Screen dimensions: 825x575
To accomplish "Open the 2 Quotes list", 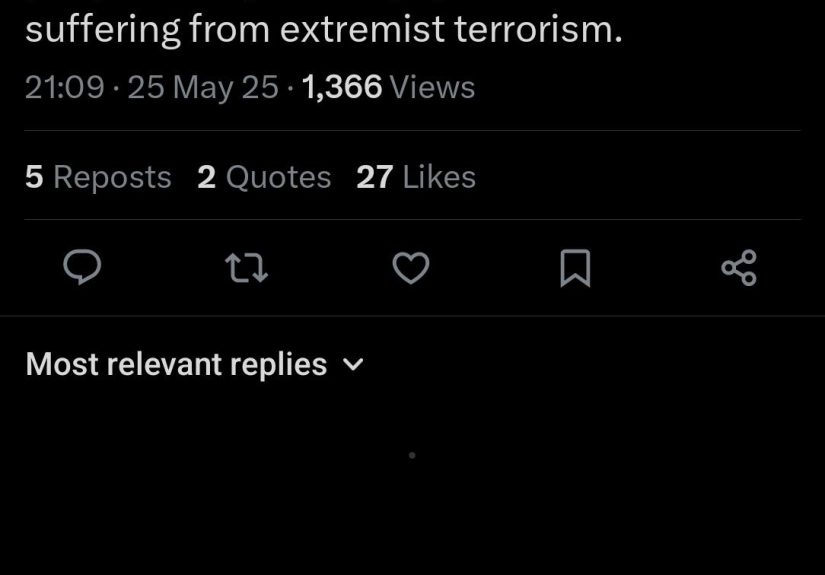I will coord(264,177).
